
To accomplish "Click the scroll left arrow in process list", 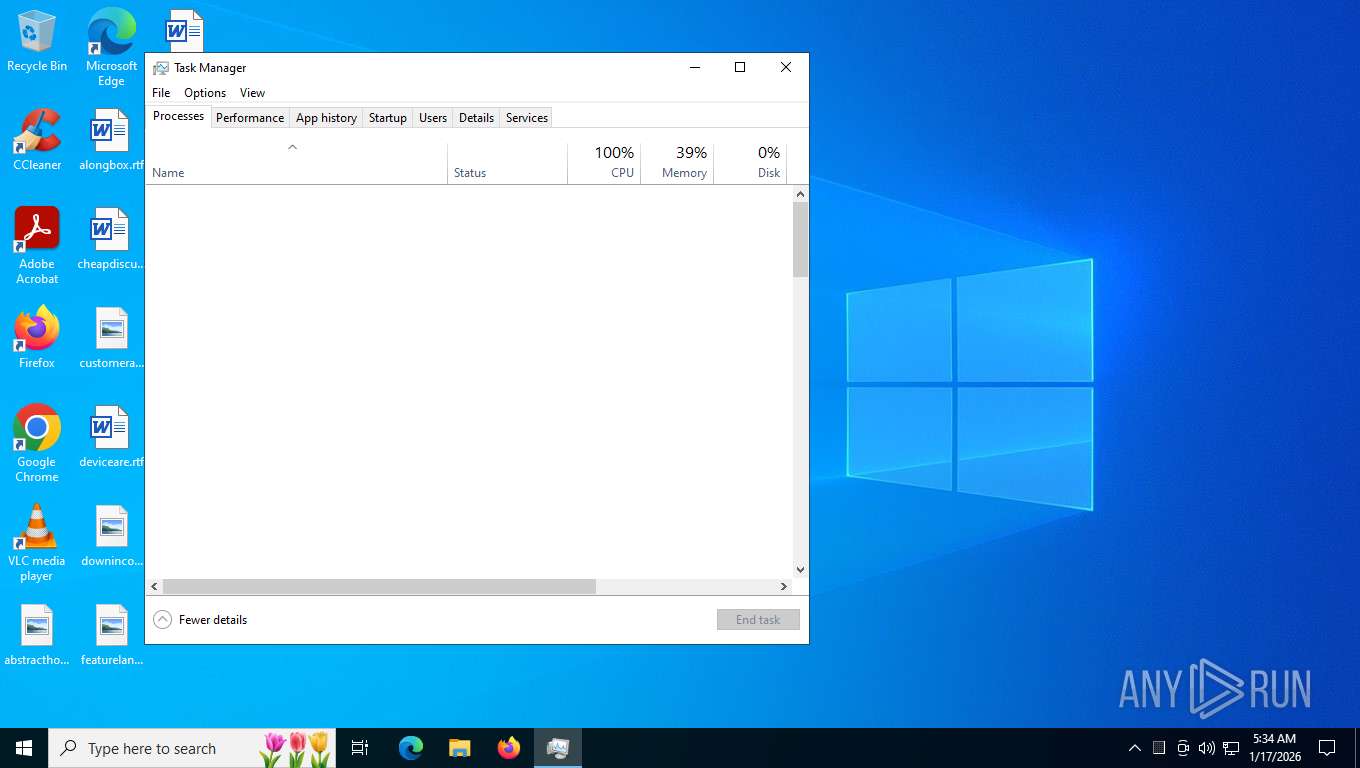I will click(x=154, y=587).
